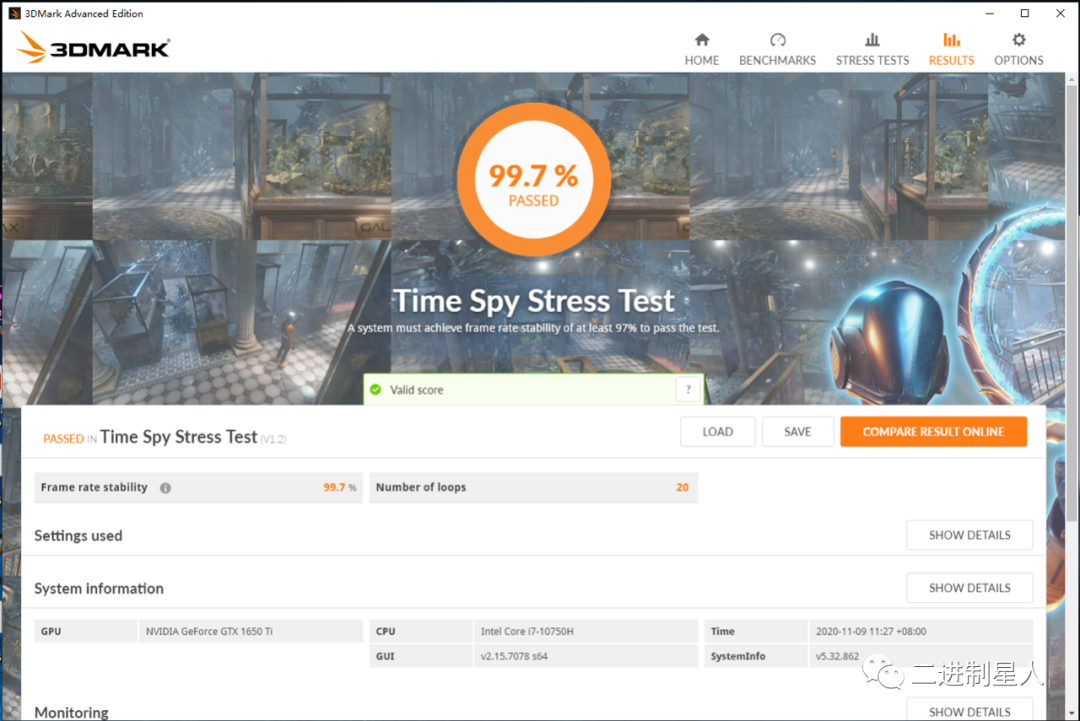This screenshot has width=1080, height=721.
Task: Click the green Valid score checkmark icon
Action: click(375, 390)
